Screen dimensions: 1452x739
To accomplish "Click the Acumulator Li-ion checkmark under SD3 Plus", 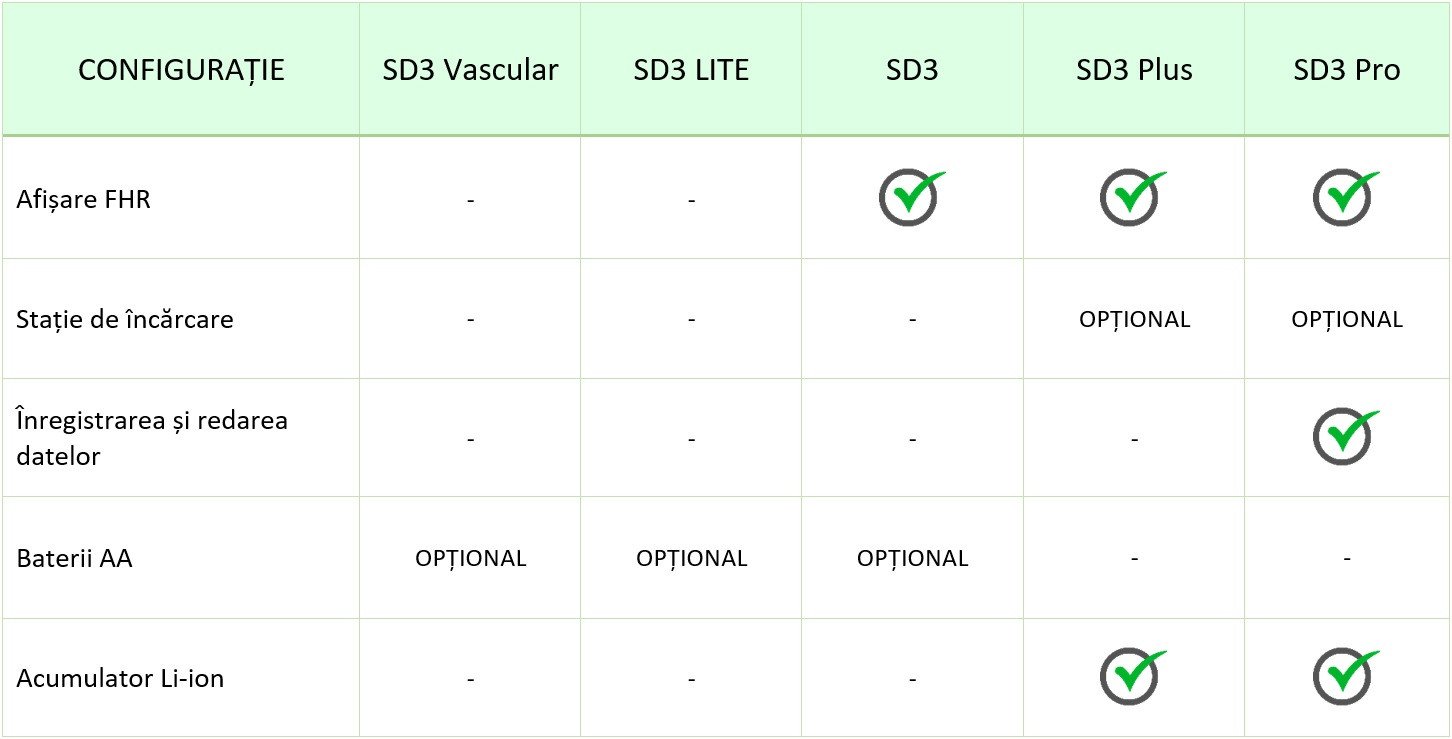I will [1133, 677].
